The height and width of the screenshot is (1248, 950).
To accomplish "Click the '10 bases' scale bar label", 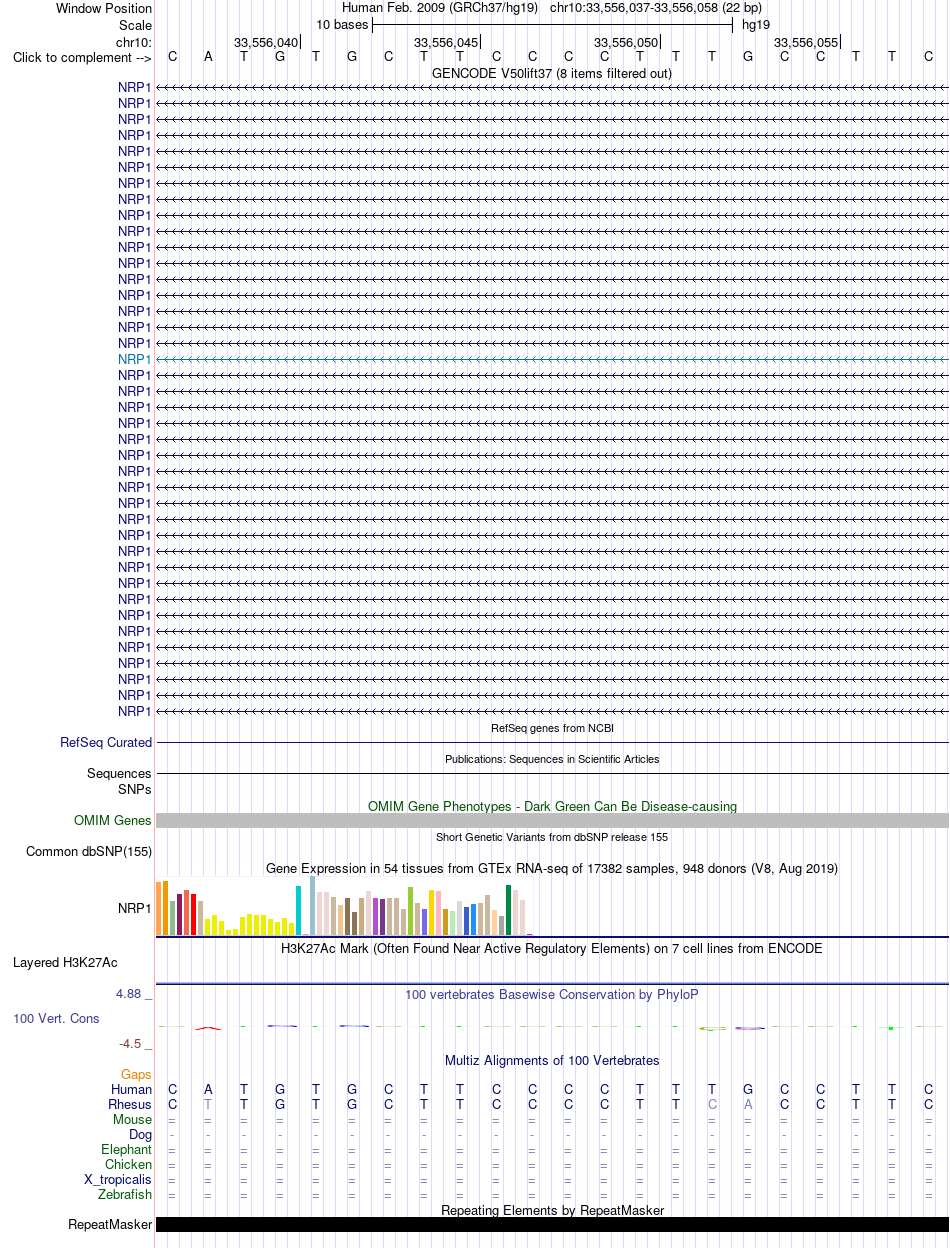I will point(342,24).
